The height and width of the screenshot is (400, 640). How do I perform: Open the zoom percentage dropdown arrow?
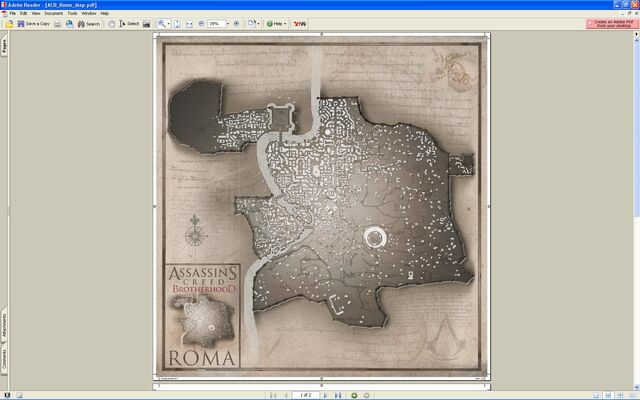pyautogui.click(x=228, y=24)
